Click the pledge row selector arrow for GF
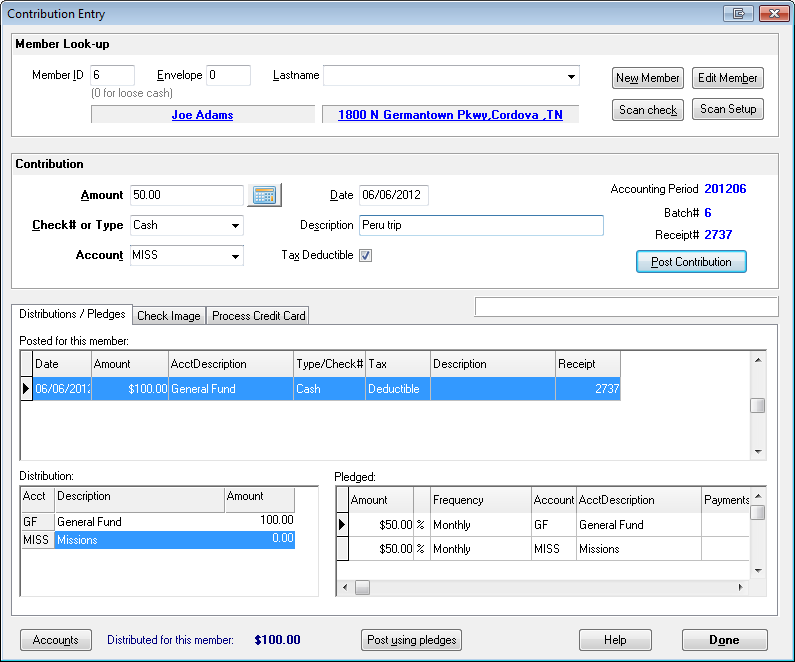 (342, 525)
